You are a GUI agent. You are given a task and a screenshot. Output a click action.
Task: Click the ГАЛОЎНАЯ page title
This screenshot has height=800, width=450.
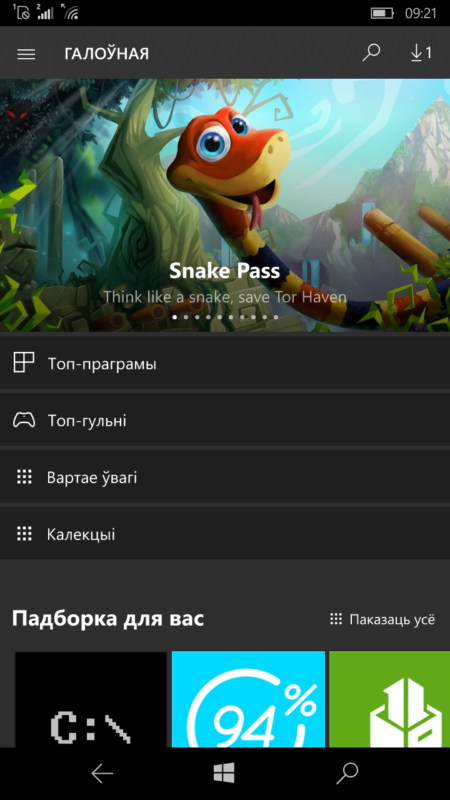107,54
